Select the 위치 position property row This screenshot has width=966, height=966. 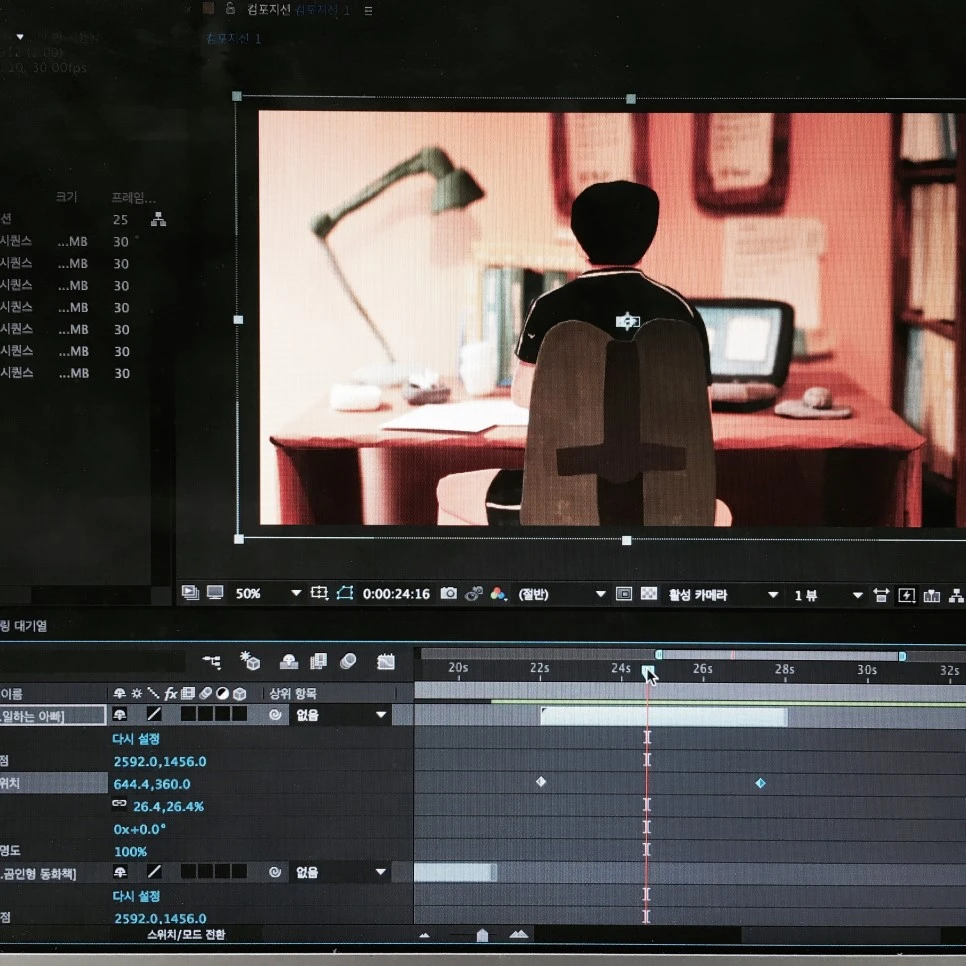[x=54, y=783]
